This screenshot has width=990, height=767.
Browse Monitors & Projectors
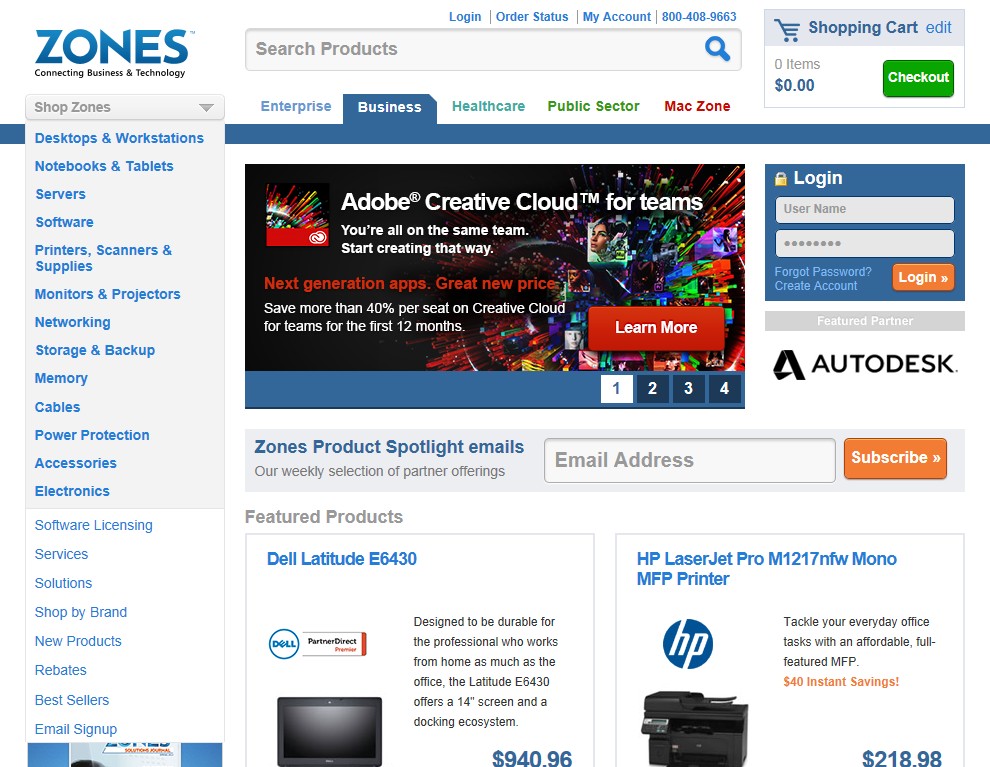click(107, 294)
